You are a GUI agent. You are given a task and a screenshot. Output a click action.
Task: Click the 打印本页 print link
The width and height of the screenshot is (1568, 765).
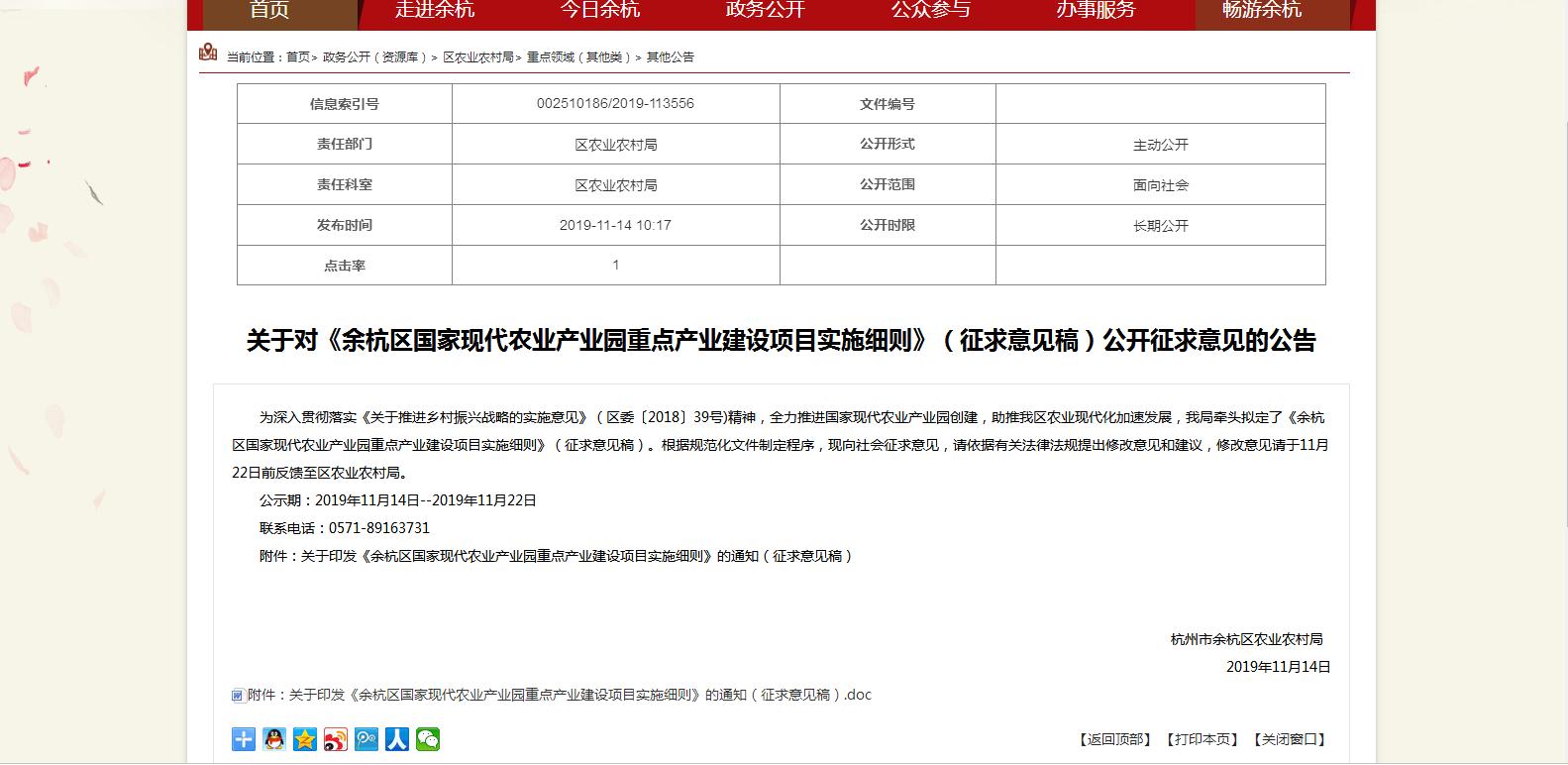[x=1202, y=739]
